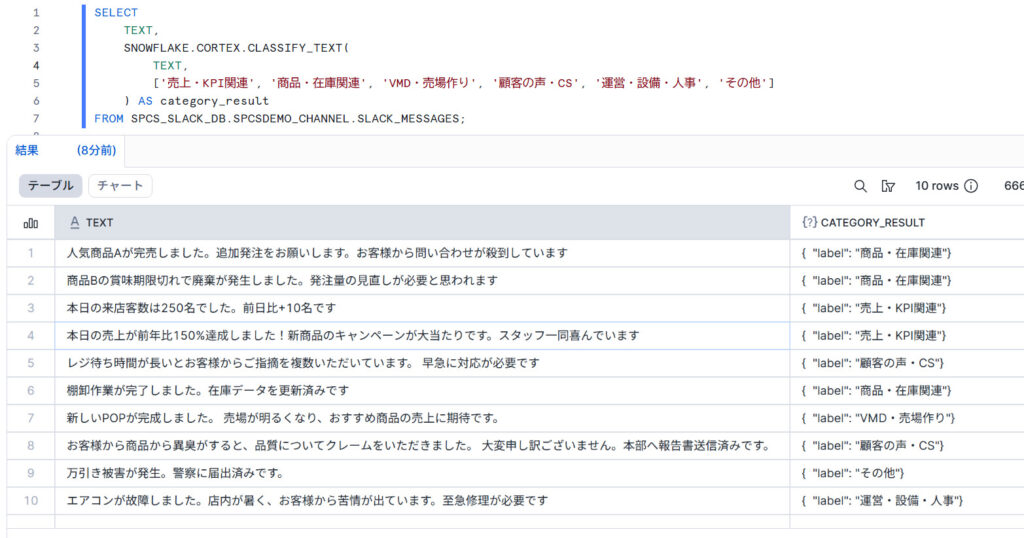The height and width of the screenshot is (538, 1024).
Task: Click the info icon beside 10 rows
Action: point(971,186)
